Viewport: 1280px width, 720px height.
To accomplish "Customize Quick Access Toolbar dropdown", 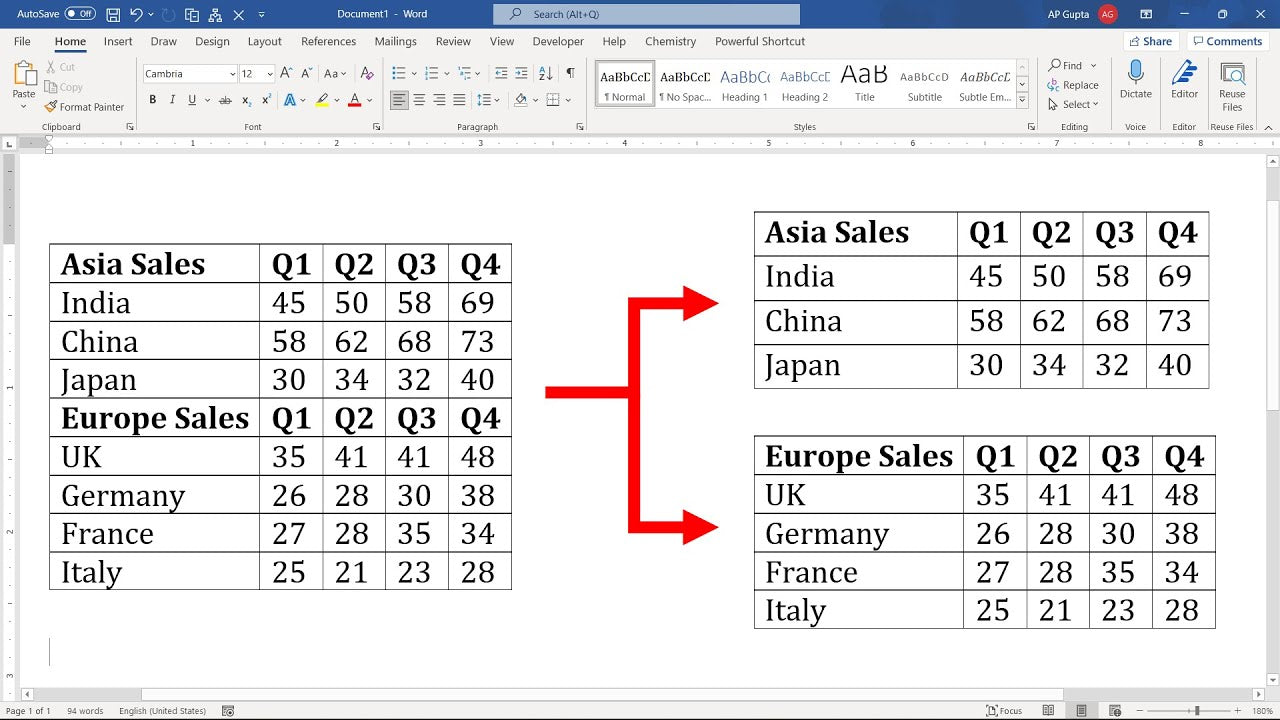I will tap(262, 14).
